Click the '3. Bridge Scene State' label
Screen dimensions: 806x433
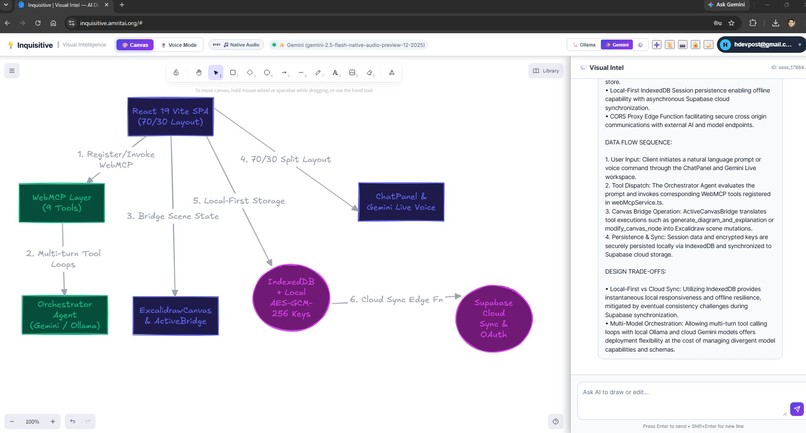coord(173,216)
